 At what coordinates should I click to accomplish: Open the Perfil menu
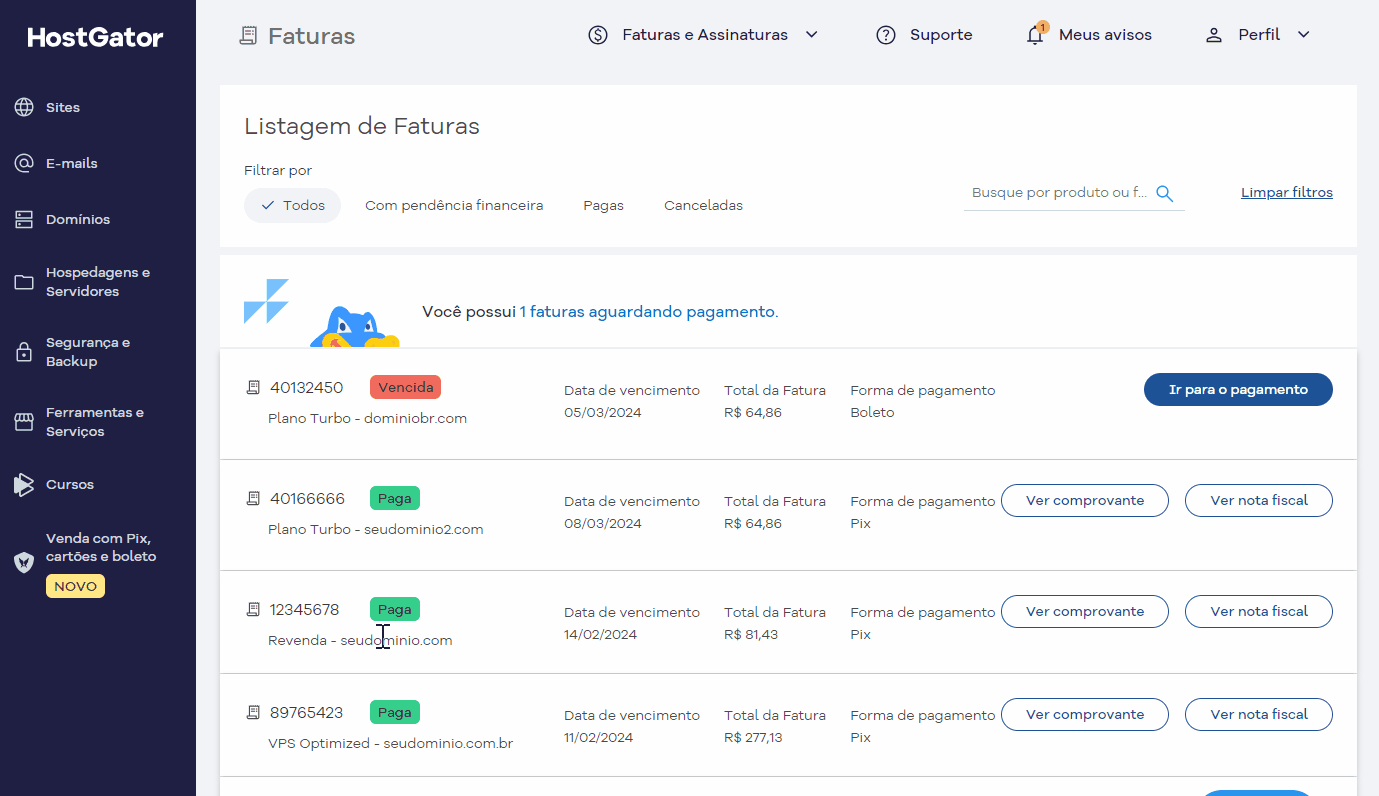point(1259,35)
